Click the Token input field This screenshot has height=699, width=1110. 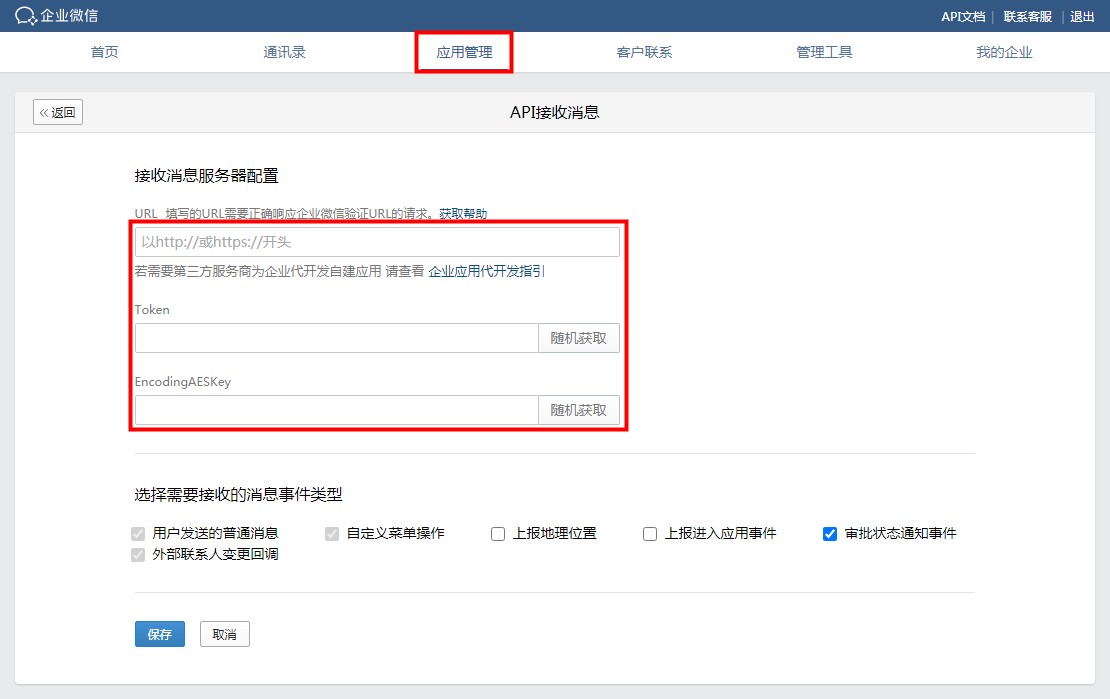click(336, 338)
